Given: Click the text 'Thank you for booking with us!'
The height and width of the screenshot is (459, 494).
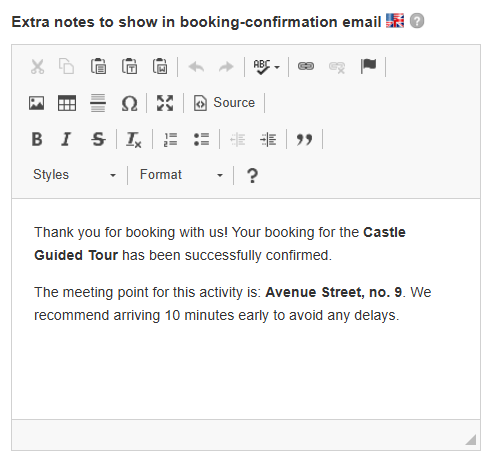Looking at the screenshot, I should [x=131, y=232].
